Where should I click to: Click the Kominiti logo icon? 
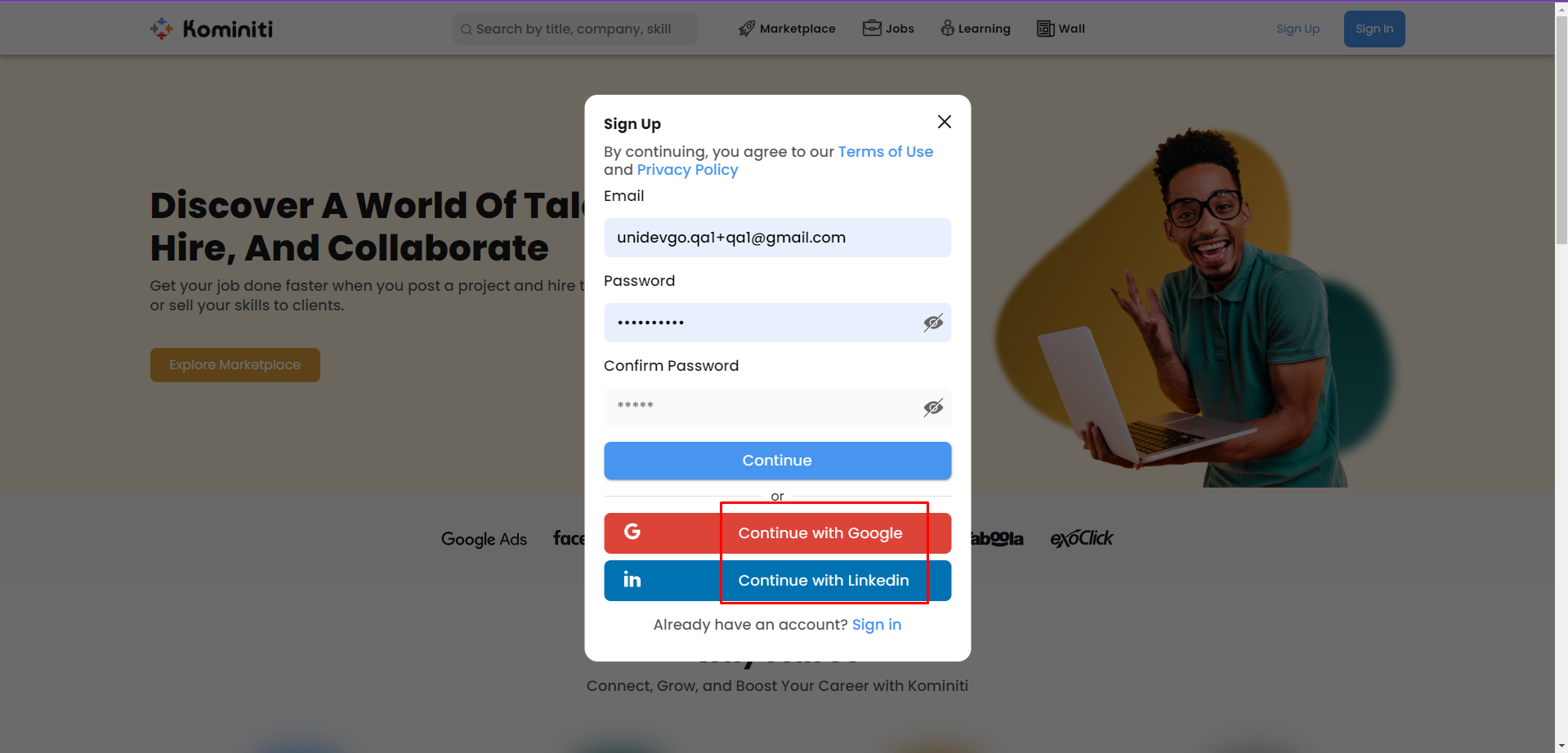click(162, 29)
